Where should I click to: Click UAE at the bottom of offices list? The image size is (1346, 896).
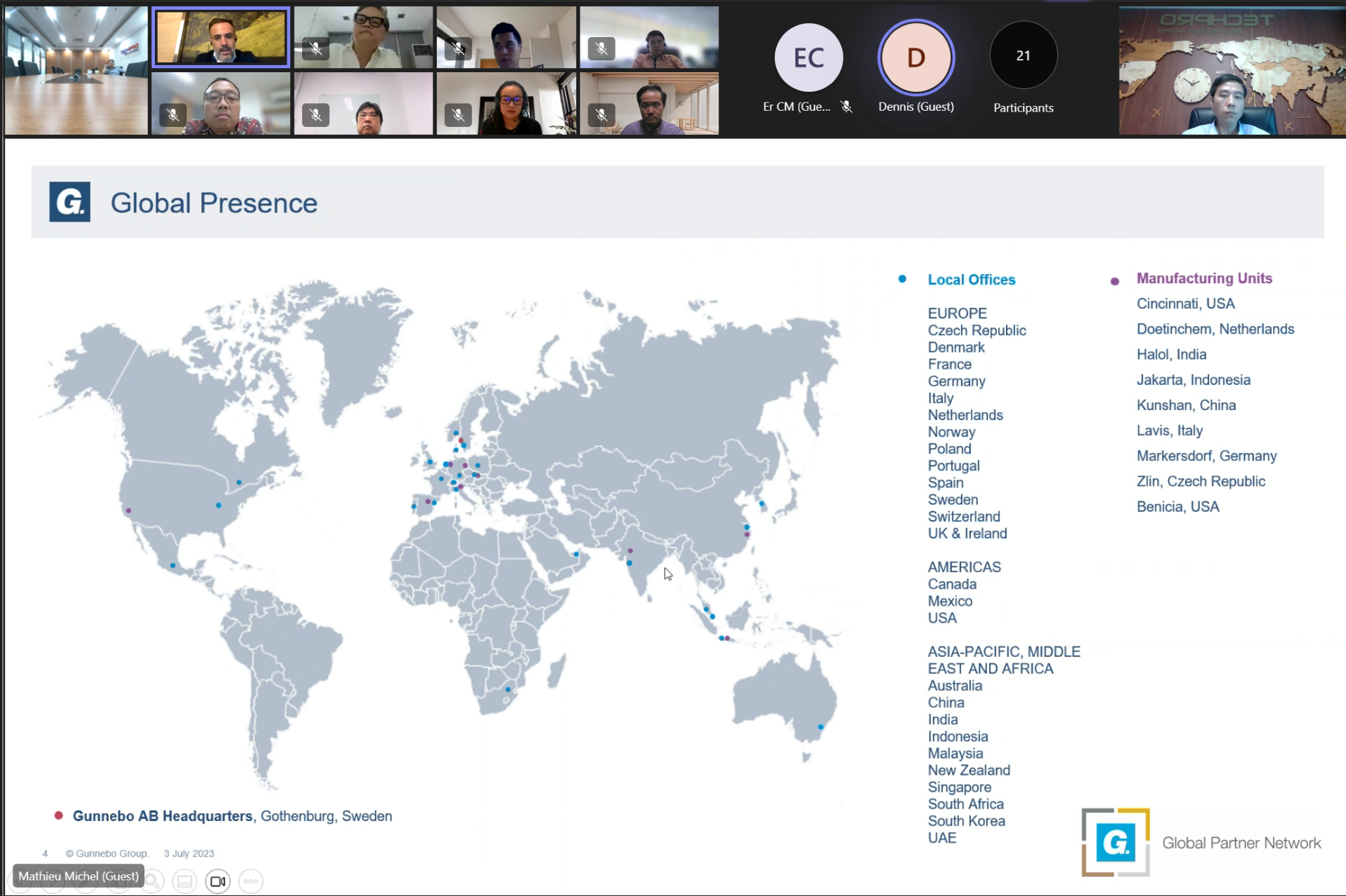pos(941,838)
